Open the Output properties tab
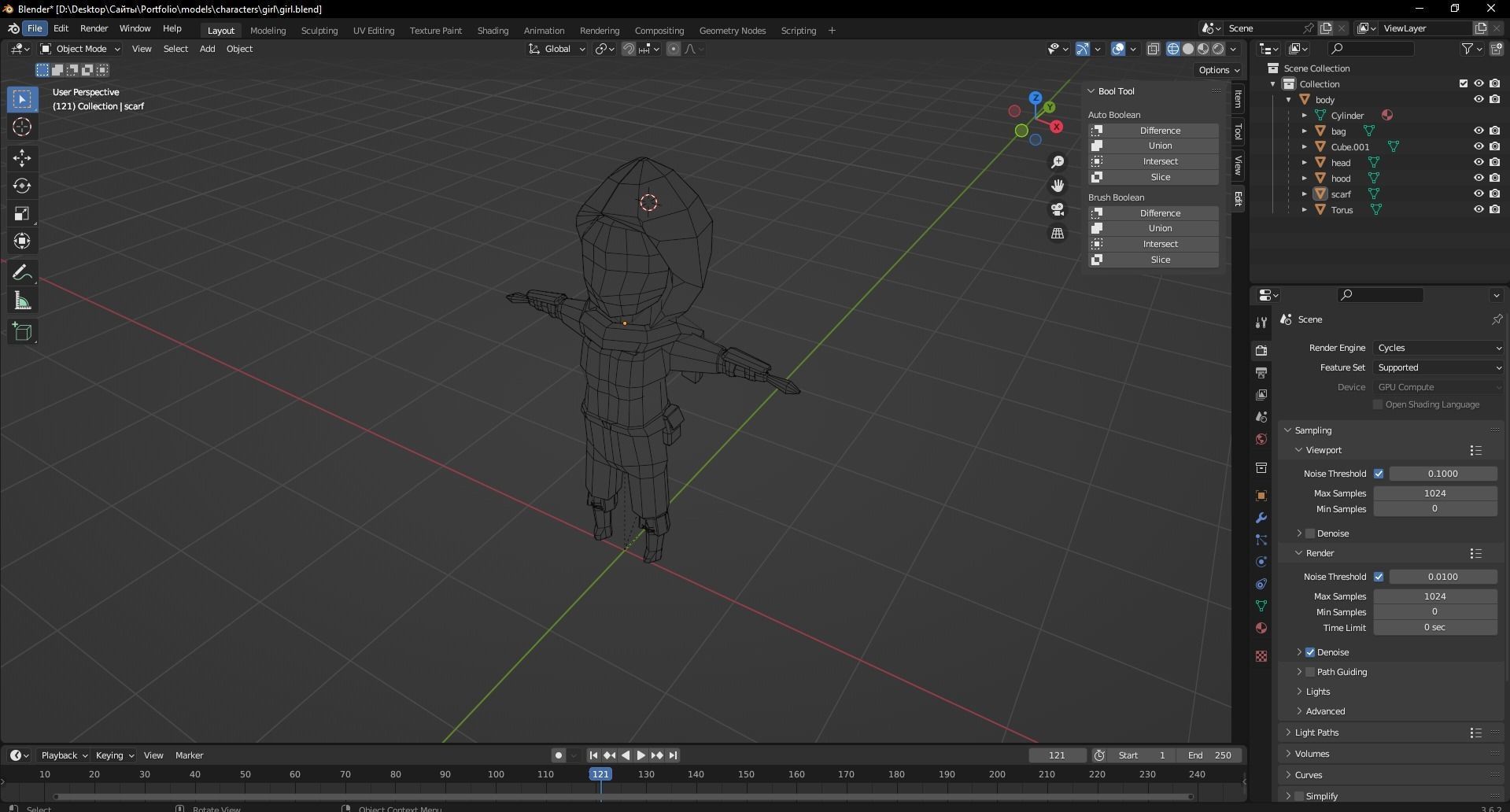Viewport: 1510px width, 812px height. (1261, 372)
